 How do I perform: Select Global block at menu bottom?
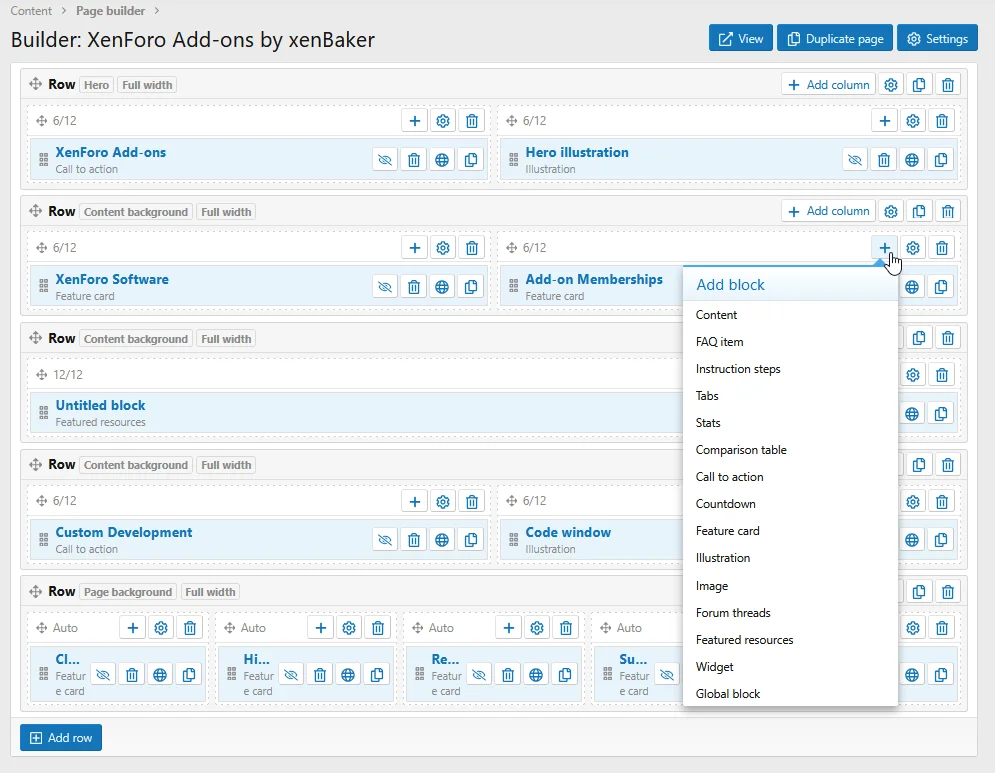tap(790, 694)
